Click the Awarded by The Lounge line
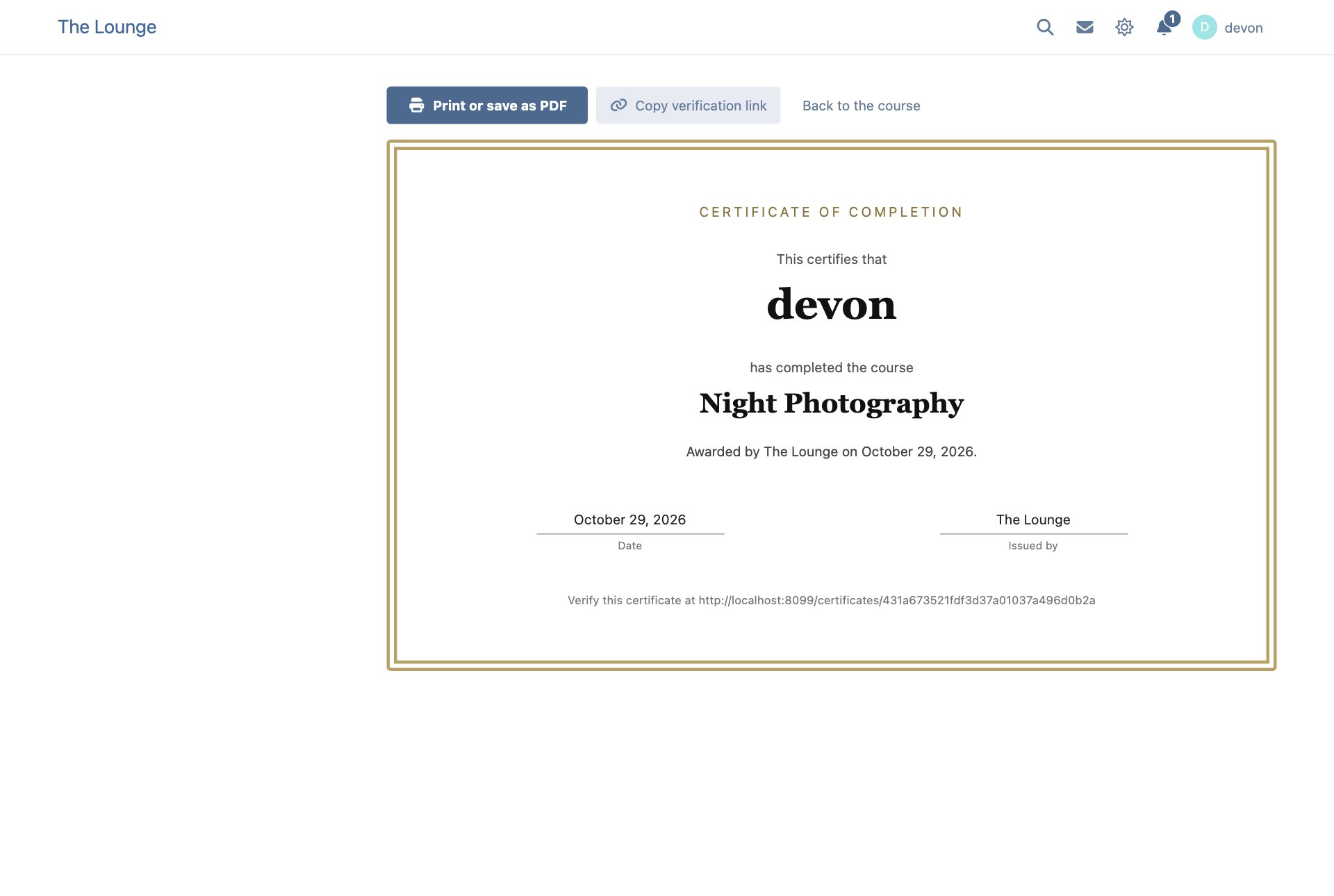Viewport: 1334px width, 896px height. click(831, 451)
